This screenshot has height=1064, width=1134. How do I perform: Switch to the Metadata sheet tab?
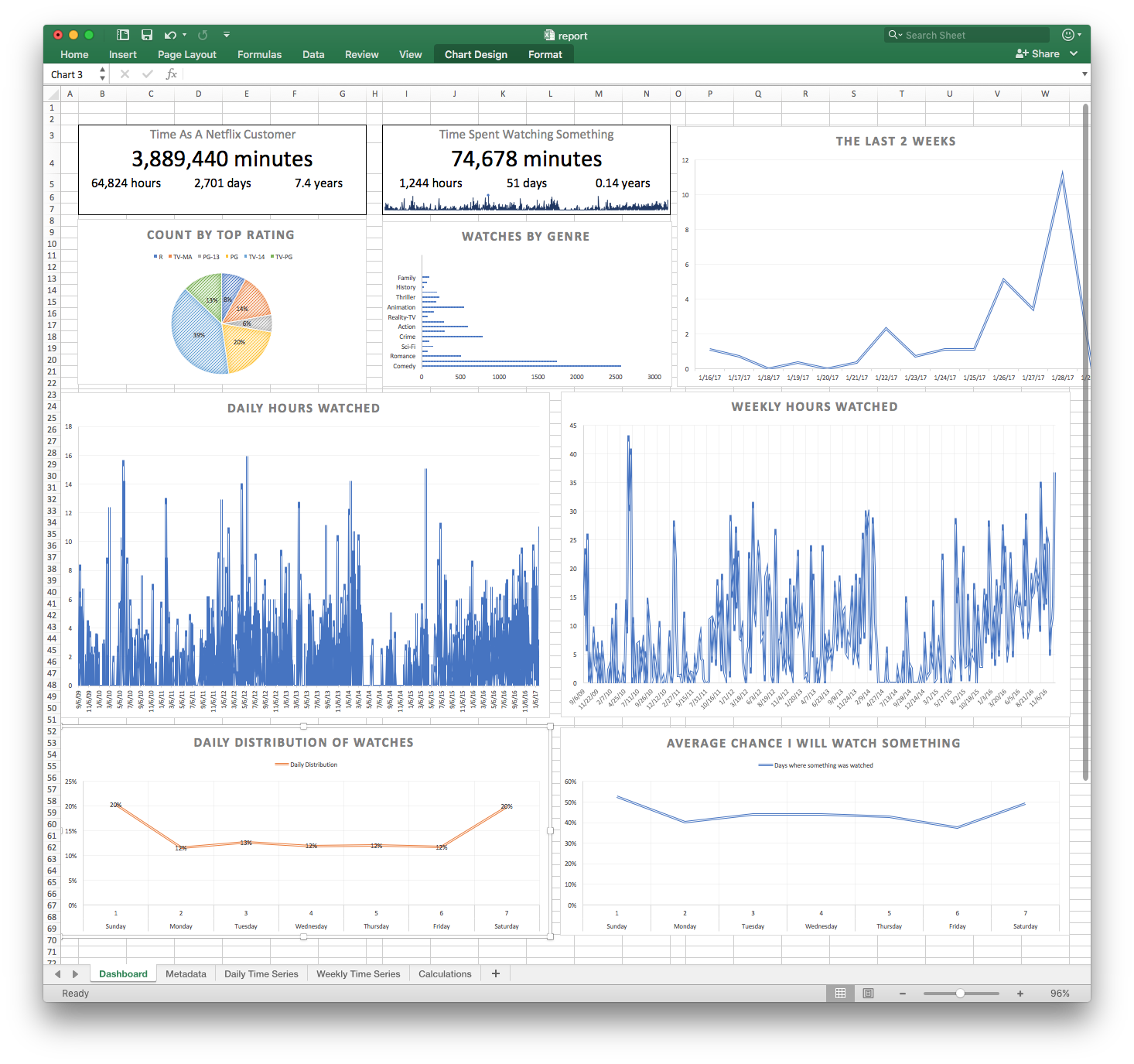click(x=186, y=973)
